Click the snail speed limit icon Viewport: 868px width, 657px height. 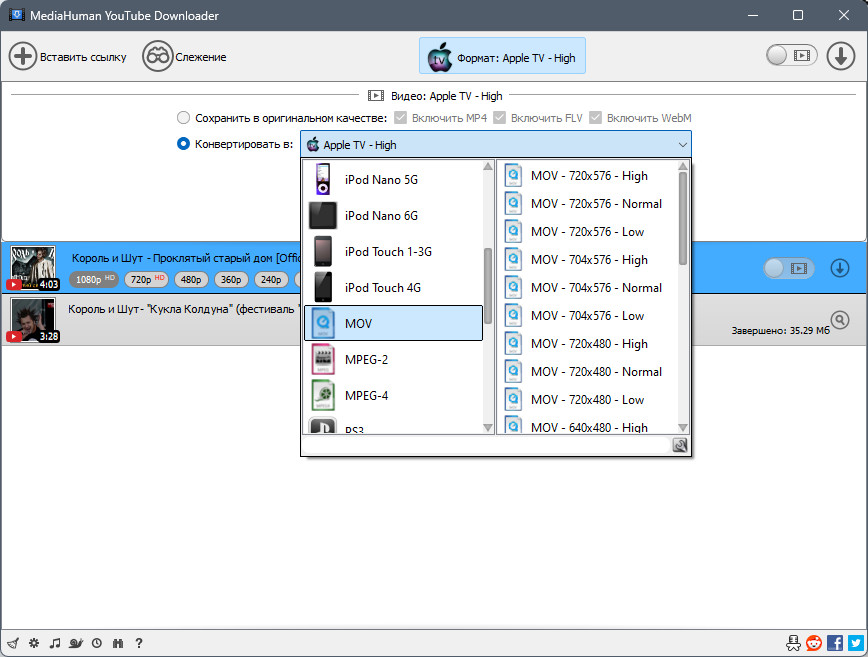[x=76, y=643]
